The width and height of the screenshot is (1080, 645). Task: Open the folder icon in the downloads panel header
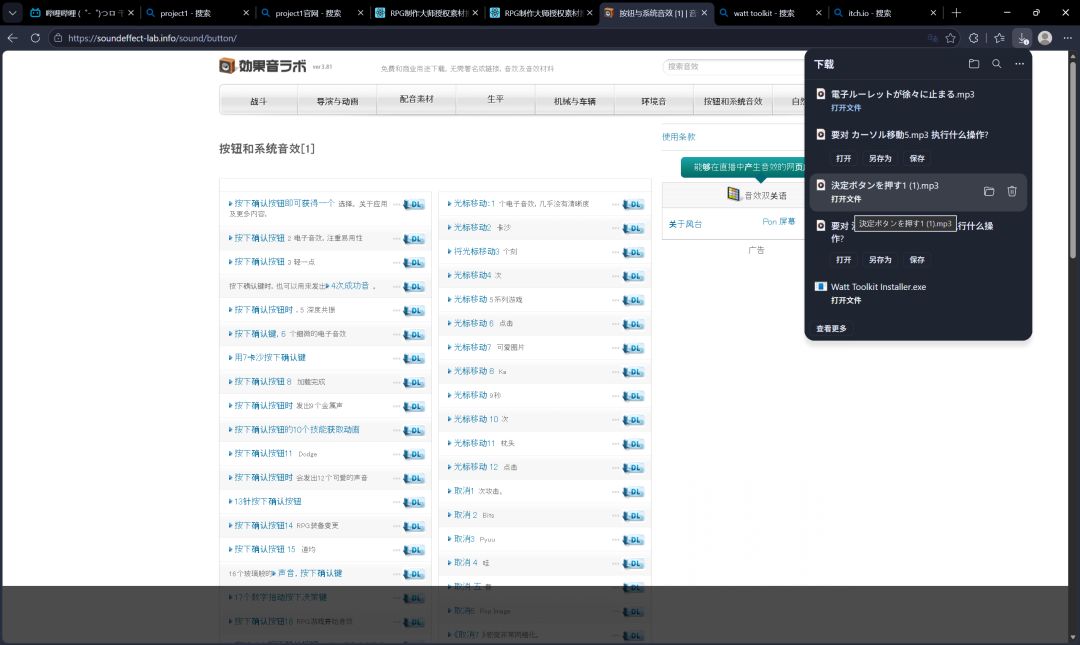[x=973, y=63]
